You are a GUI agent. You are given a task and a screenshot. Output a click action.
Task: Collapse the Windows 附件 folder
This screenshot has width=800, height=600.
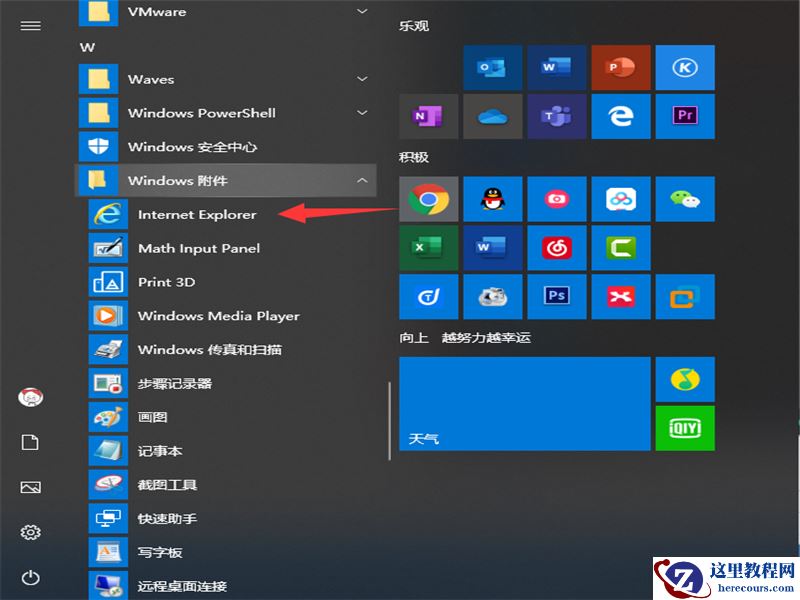362,180
